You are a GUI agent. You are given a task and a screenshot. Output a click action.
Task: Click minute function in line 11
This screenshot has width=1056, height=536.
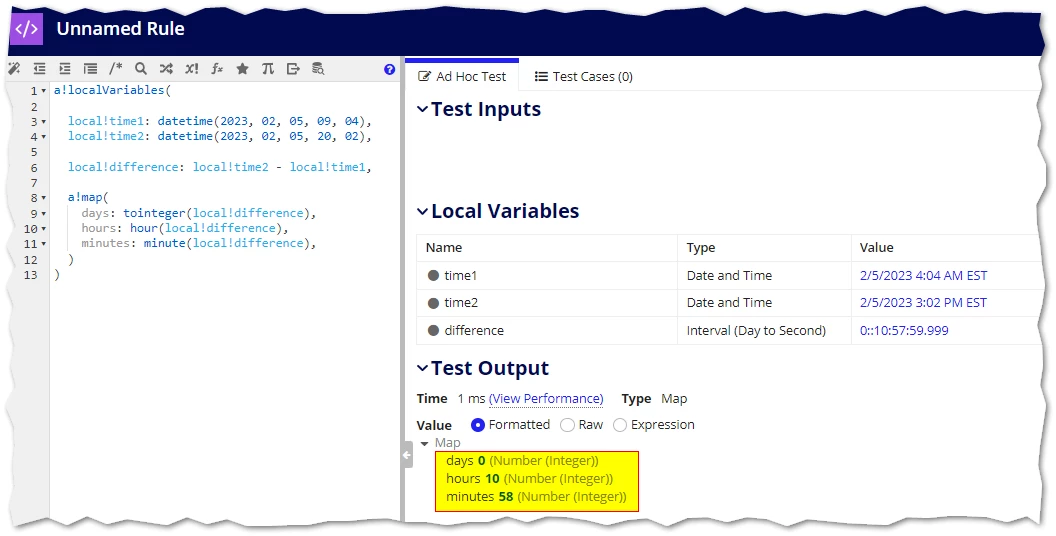164,244
